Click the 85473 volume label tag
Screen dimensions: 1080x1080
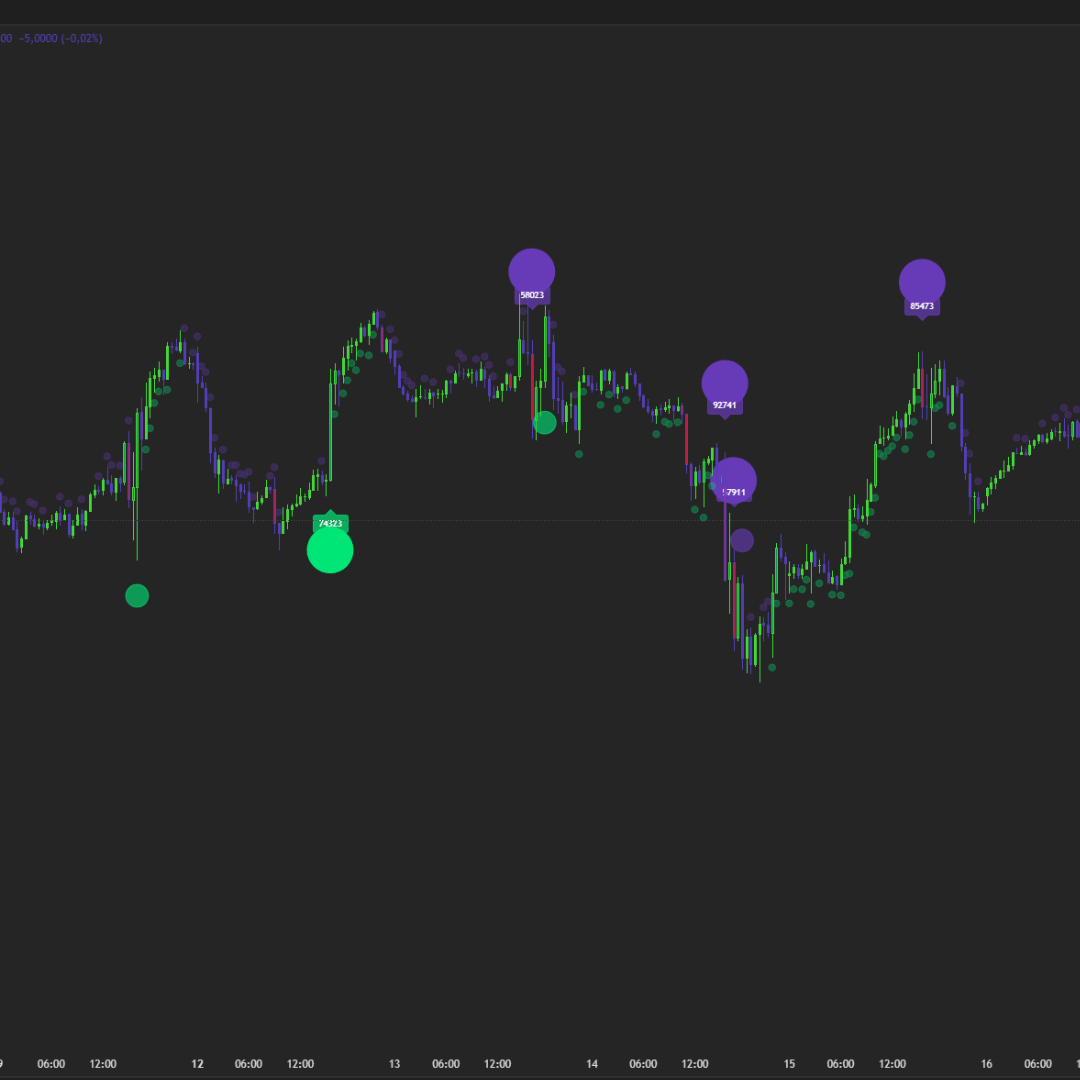point(922,306)
